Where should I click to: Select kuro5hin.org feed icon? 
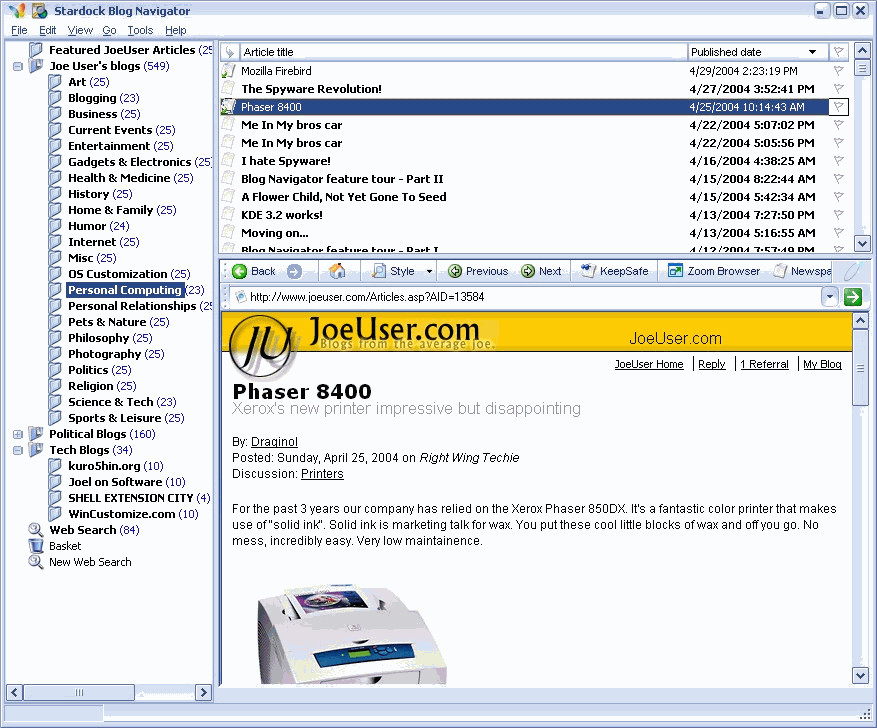55,466
